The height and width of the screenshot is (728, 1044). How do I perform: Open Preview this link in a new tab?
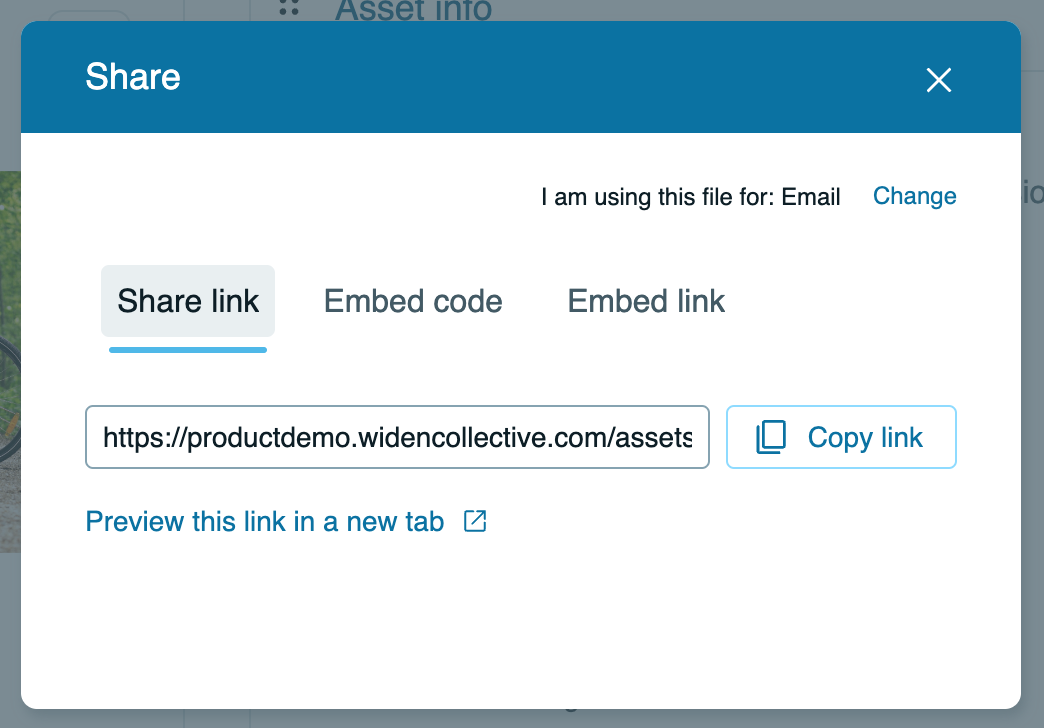point(265,522)
